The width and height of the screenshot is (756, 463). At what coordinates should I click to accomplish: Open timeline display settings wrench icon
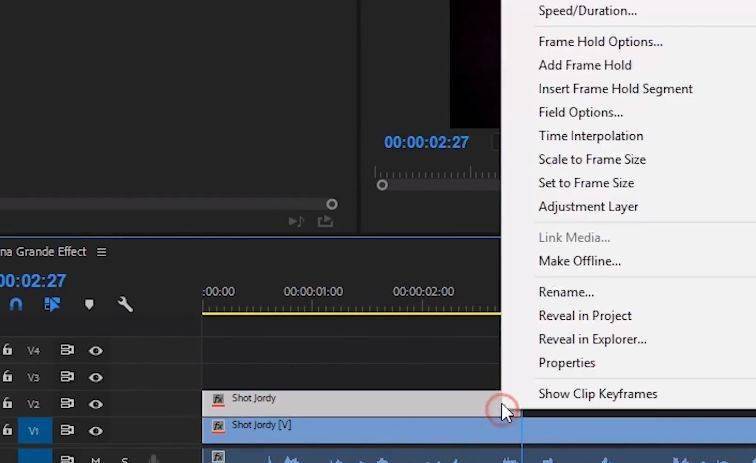tap(125, 304)
